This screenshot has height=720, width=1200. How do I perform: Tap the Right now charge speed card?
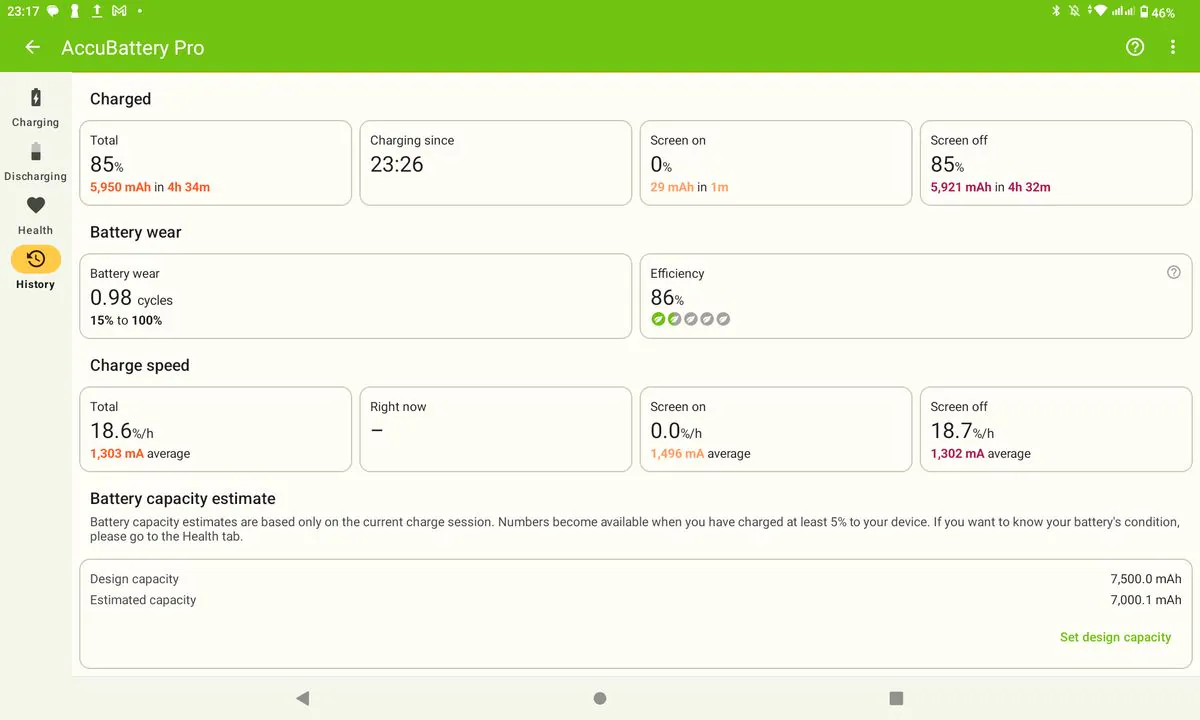(x=495, y=429)
